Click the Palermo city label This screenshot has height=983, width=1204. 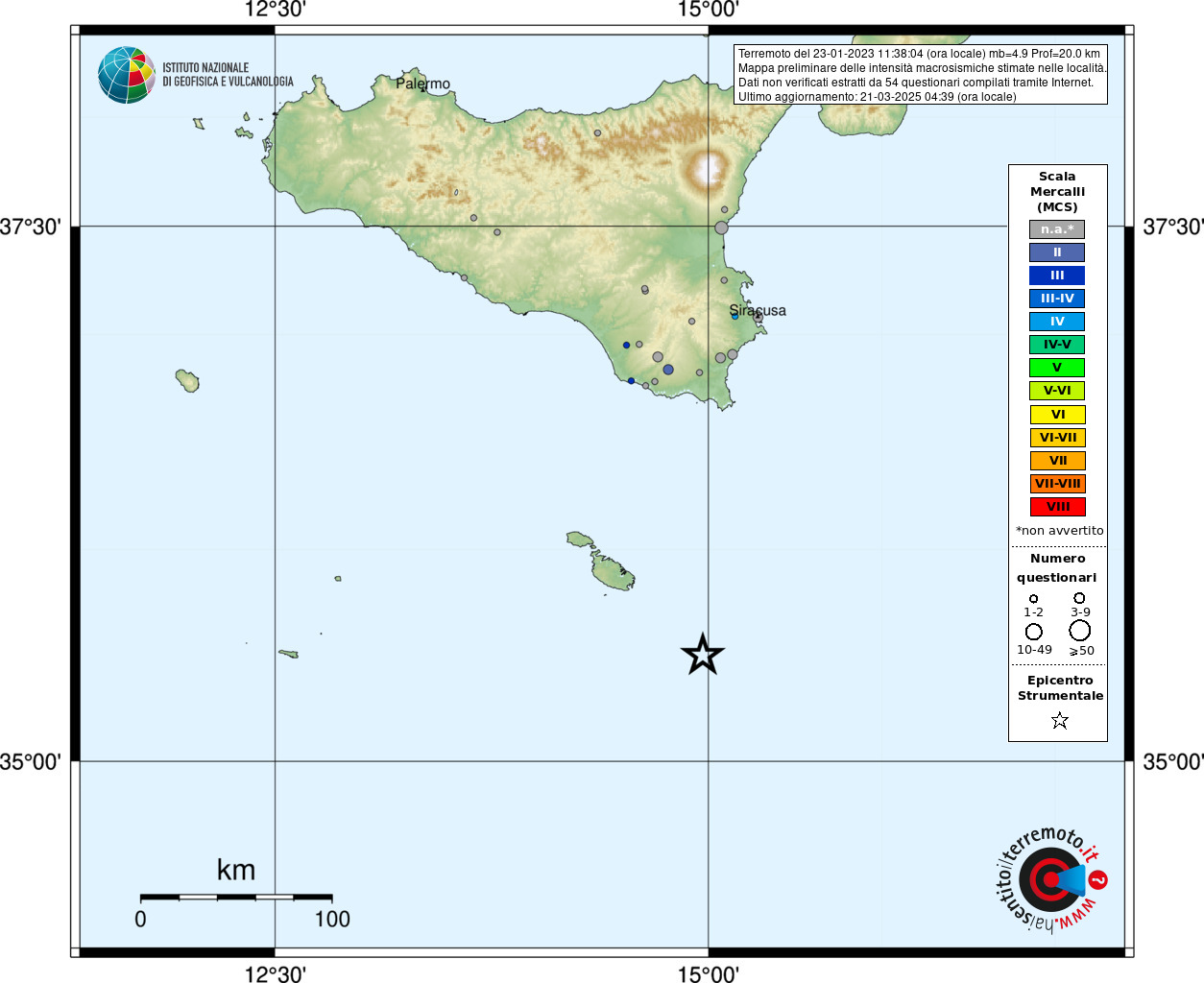point(423,84)
